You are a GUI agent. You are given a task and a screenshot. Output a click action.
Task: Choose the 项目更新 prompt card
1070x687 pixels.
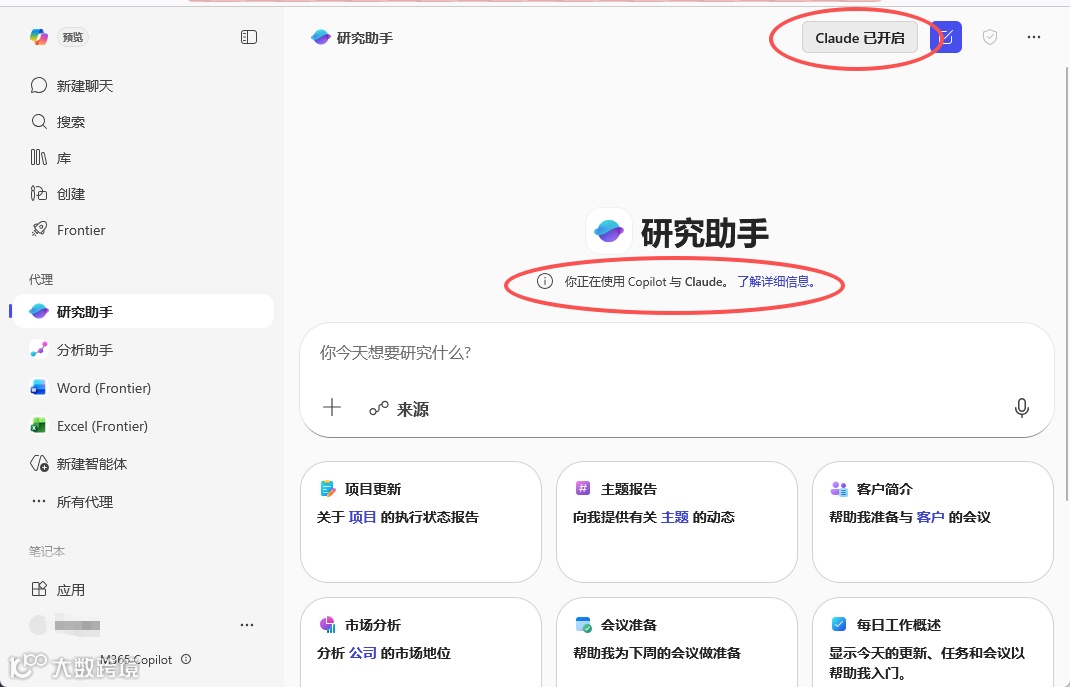(421, 522)
